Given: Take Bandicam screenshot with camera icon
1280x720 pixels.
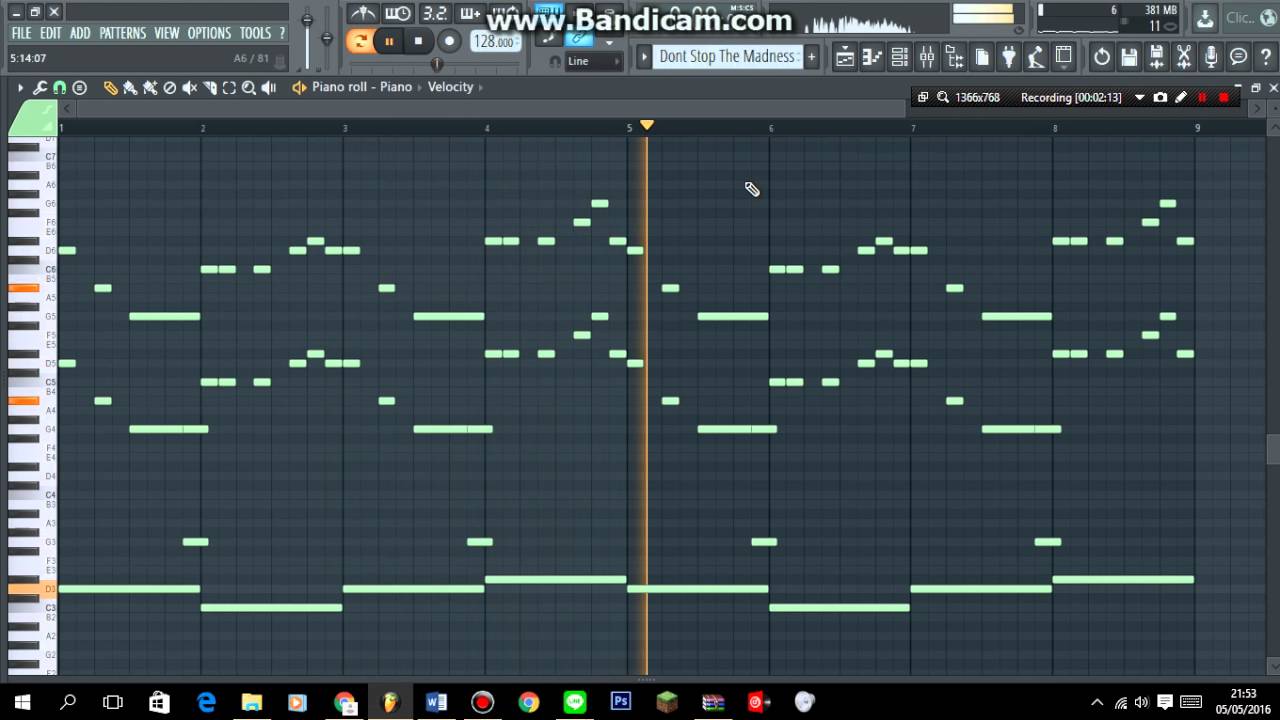Looking at the screenshot, I should point(1160,97).
